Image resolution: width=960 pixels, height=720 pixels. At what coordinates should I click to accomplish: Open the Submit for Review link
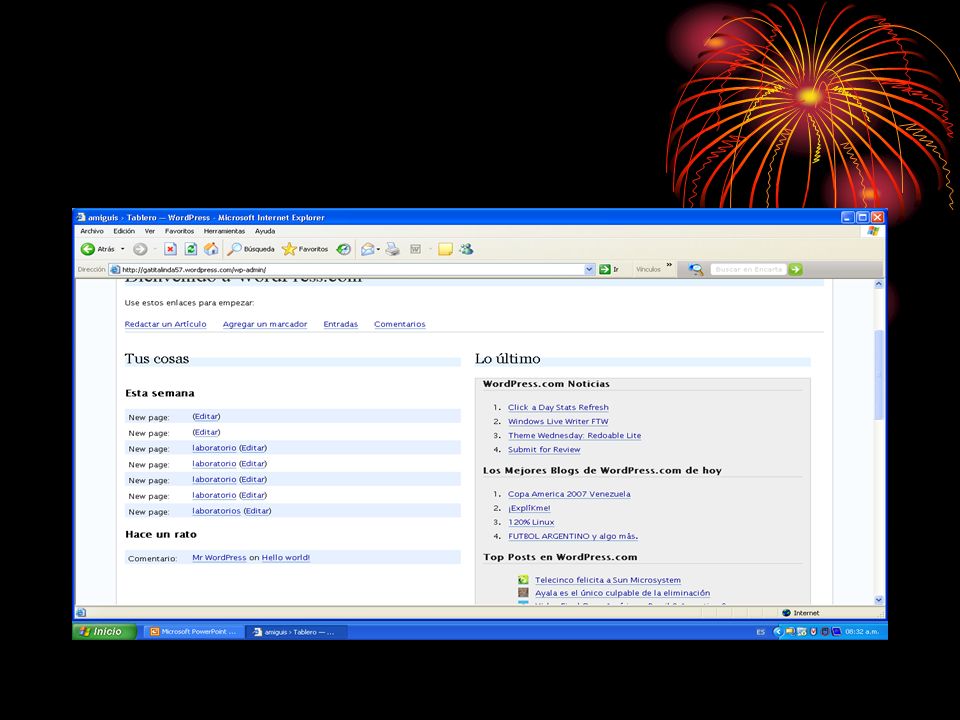point(544,449)
